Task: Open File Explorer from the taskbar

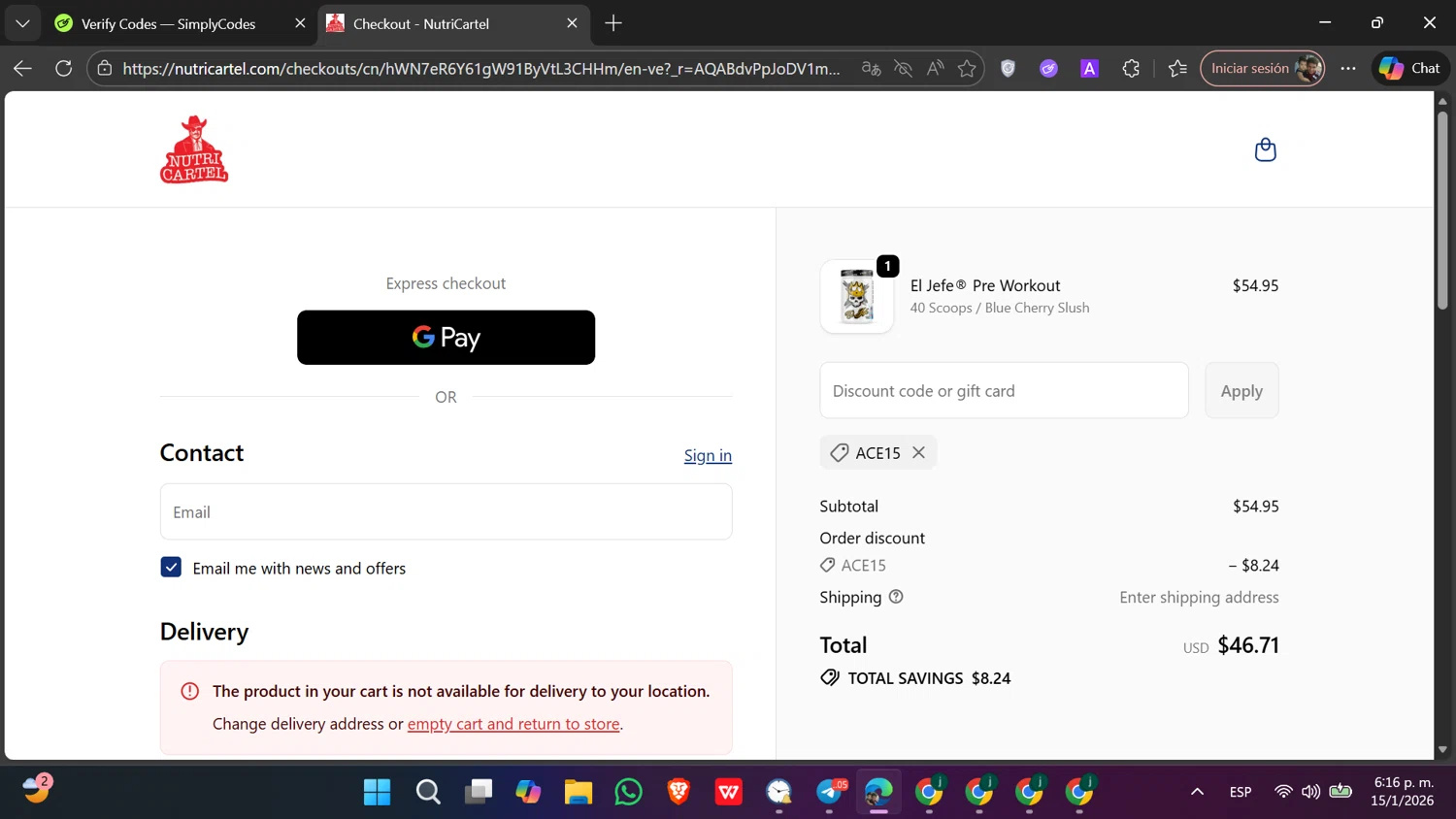Action: 579,792
